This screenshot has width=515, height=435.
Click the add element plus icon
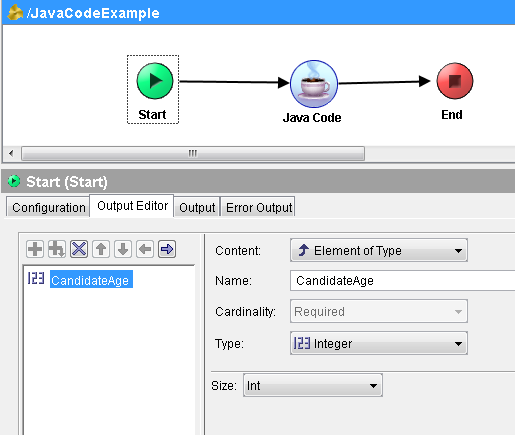coord(35,249)
